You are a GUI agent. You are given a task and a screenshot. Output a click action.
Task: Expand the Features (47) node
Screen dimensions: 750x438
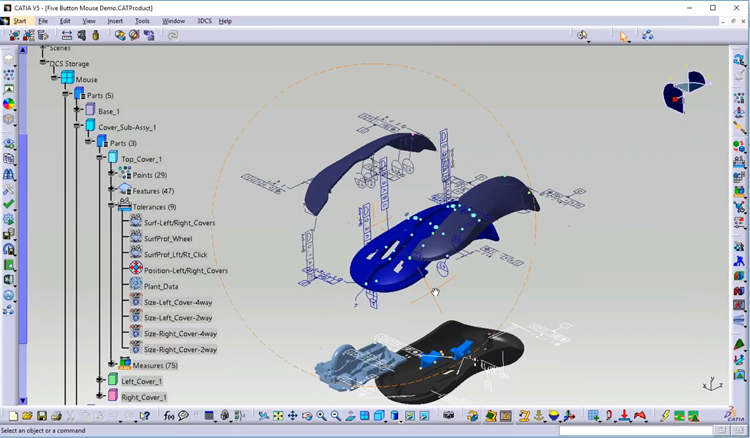click(x=112, y=190)
